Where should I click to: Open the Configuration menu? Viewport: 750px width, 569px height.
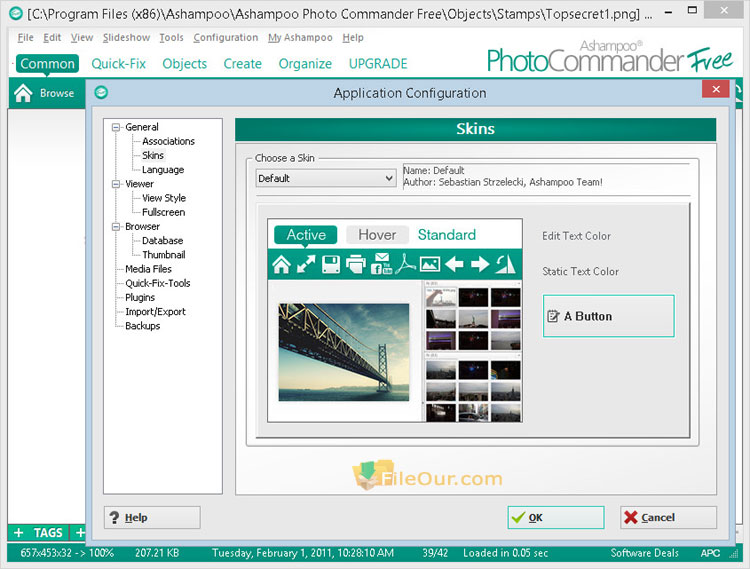click(x=225, y=38)
